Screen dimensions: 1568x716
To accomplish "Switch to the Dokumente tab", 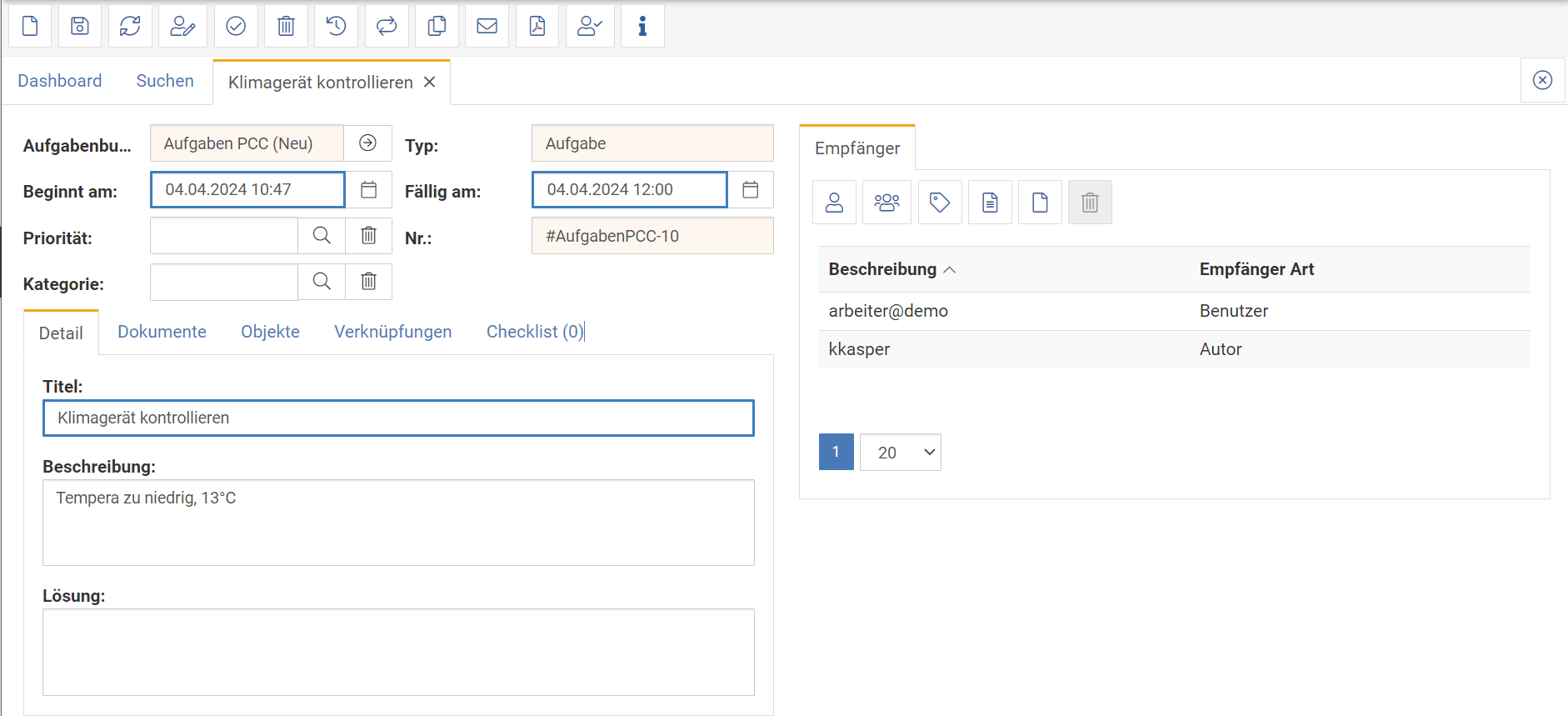I will coord(162,332).
